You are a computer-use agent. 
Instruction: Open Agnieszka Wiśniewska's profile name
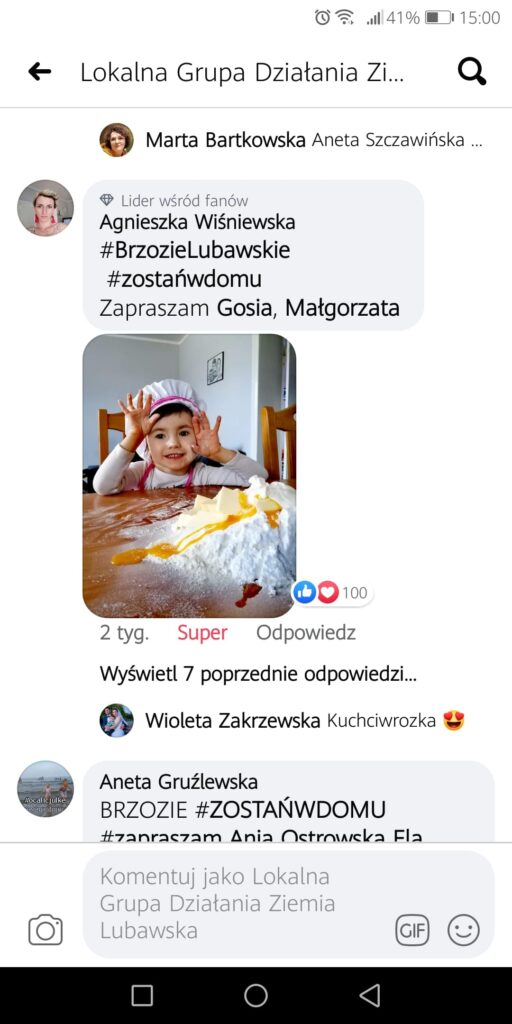(x=197, y=222)
